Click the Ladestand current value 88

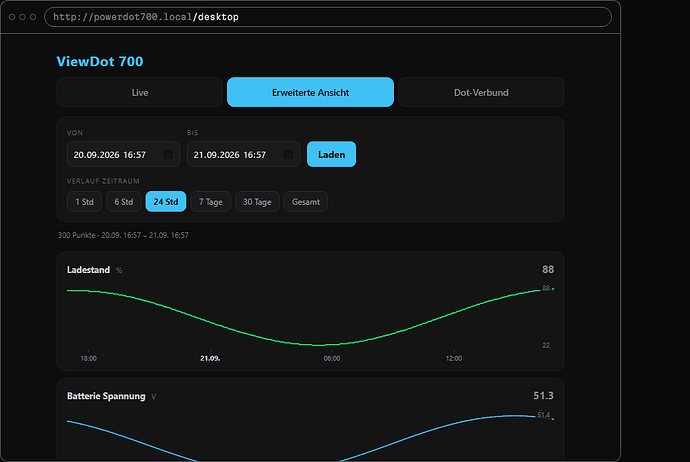(548, 269)
